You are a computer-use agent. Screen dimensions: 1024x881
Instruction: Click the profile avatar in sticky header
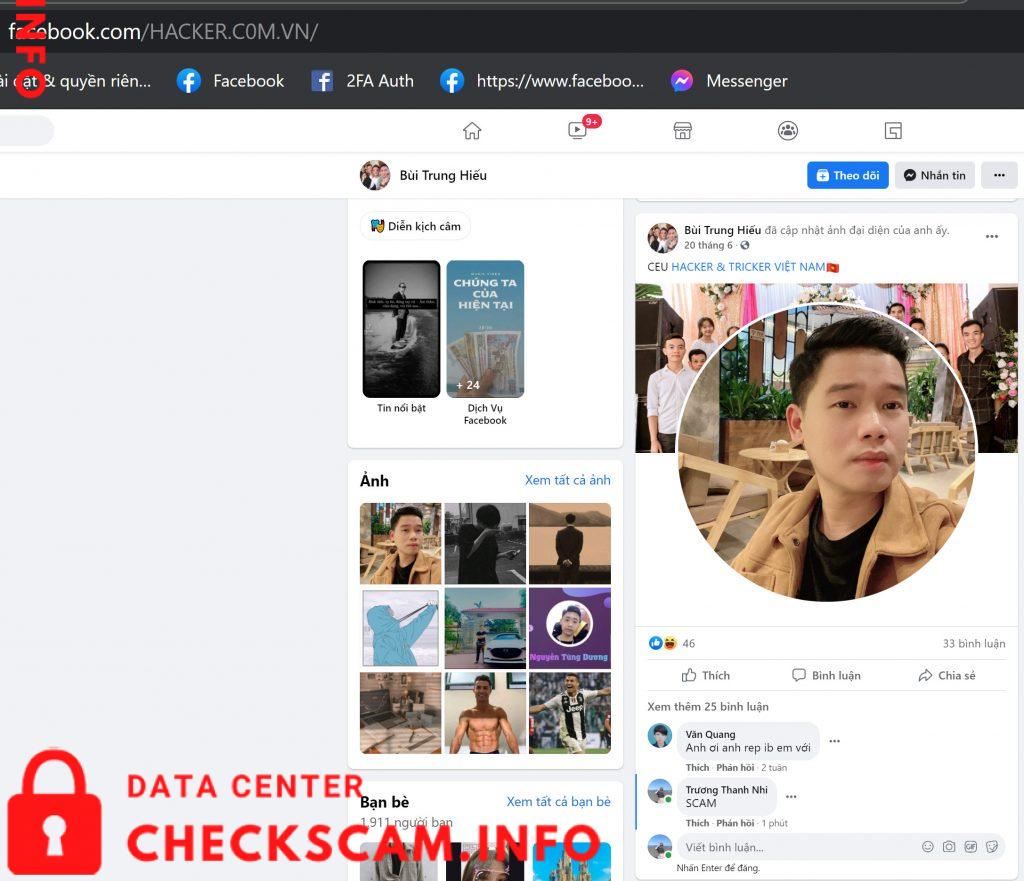(375, 175)
